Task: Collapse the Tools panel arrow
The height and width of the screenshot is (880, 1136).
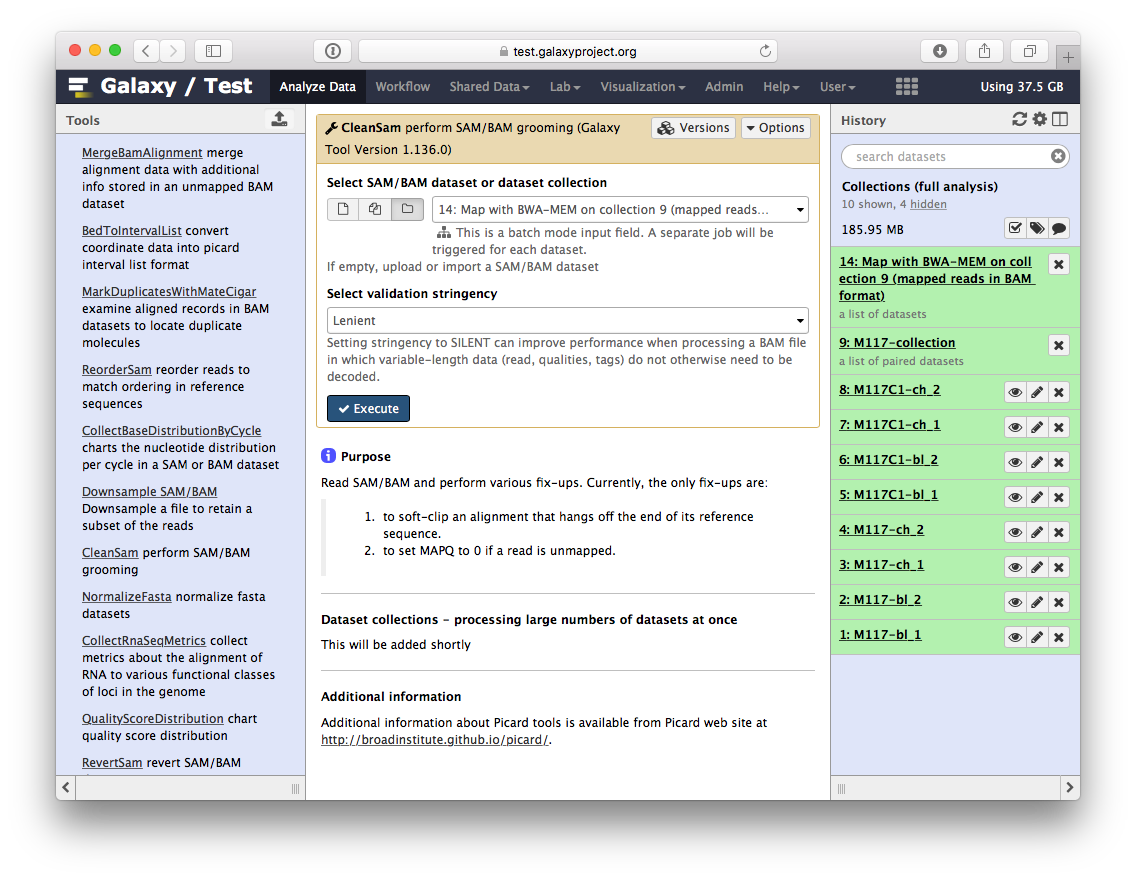Action: (x=66, y=787)
